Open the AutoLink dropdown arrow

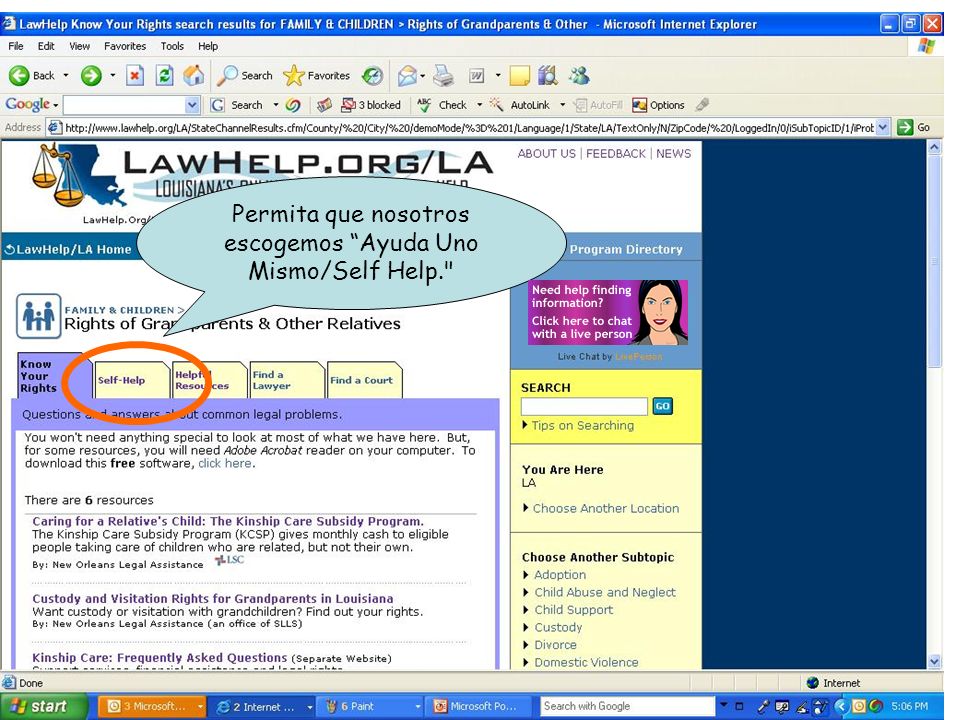pos(563,105)
